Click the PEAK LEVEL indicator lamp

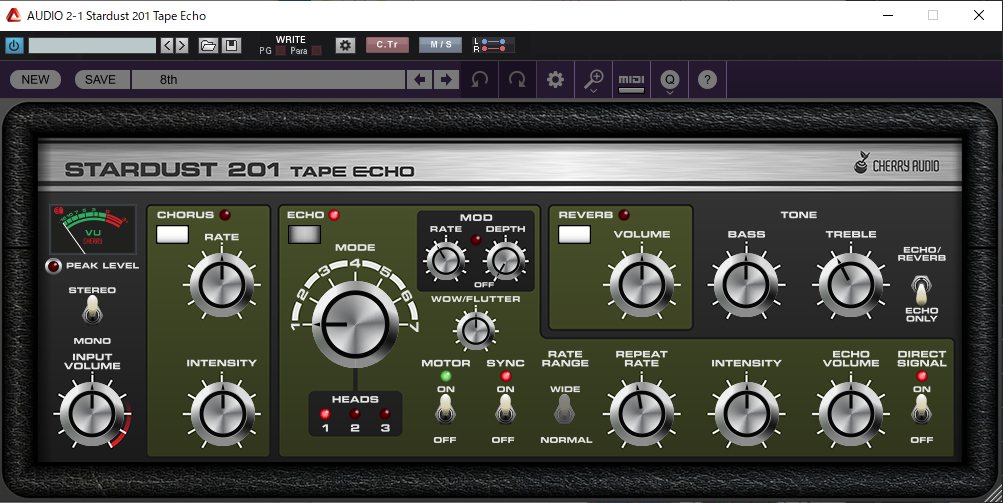point(54,266)
